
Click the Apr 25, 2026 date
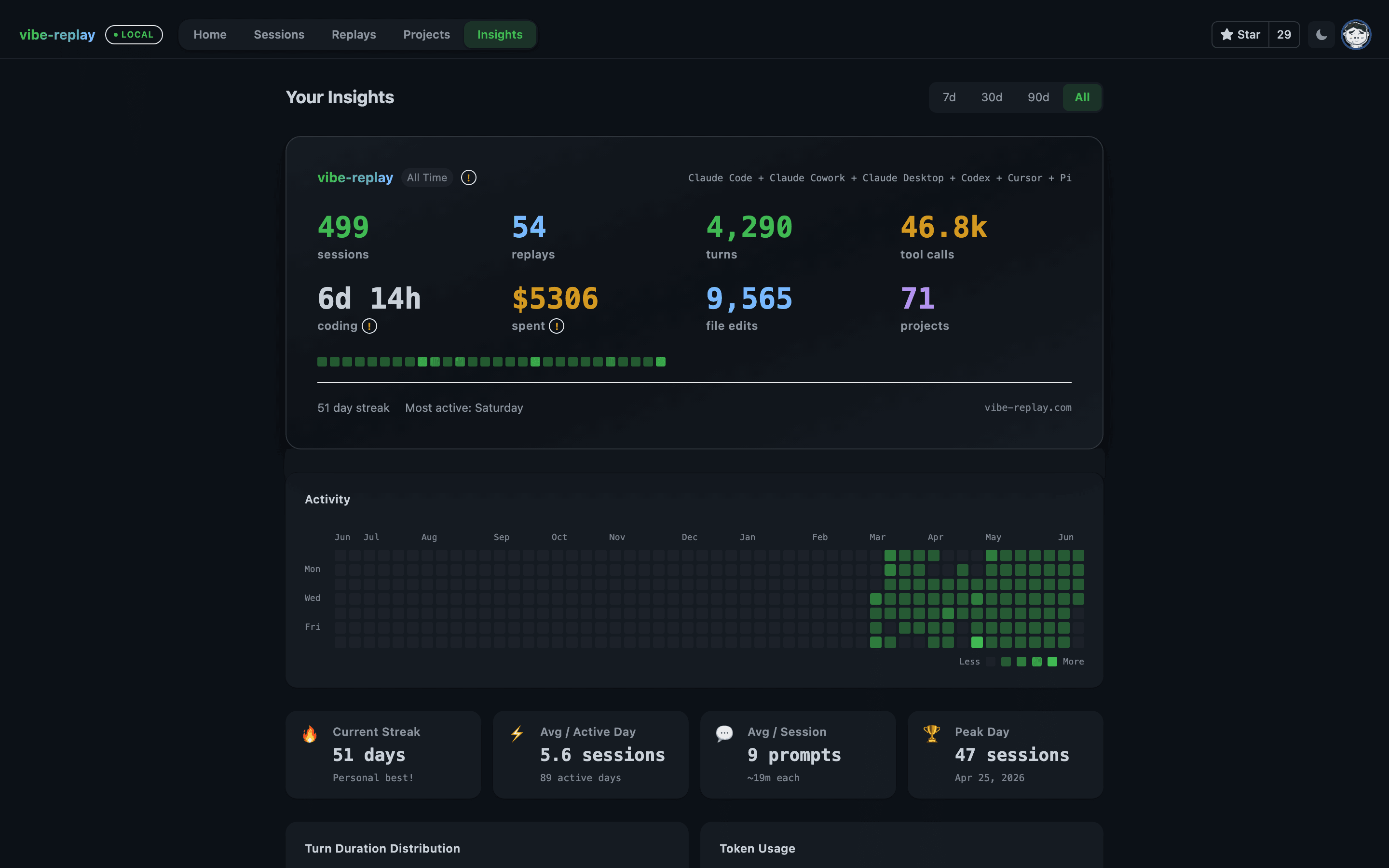pos(990,778)
